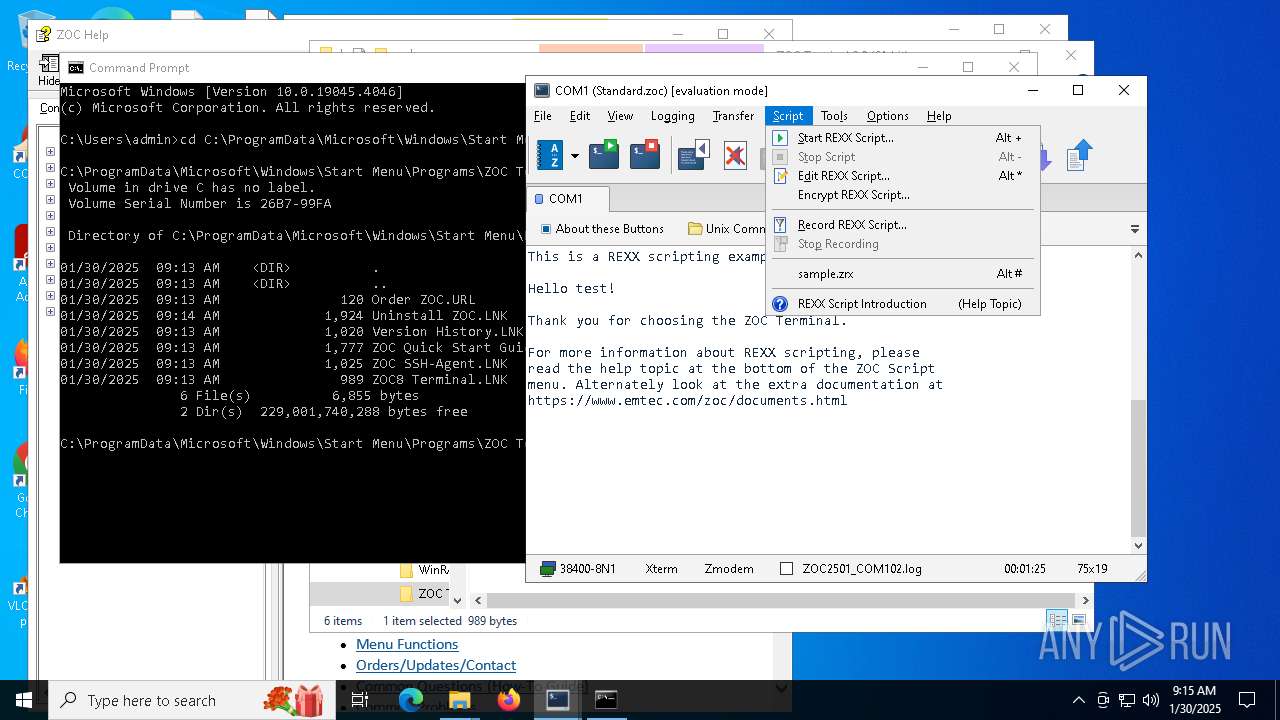Click the taskbar search box
This screenshot has width=1280, height=720.
[190, 700]
